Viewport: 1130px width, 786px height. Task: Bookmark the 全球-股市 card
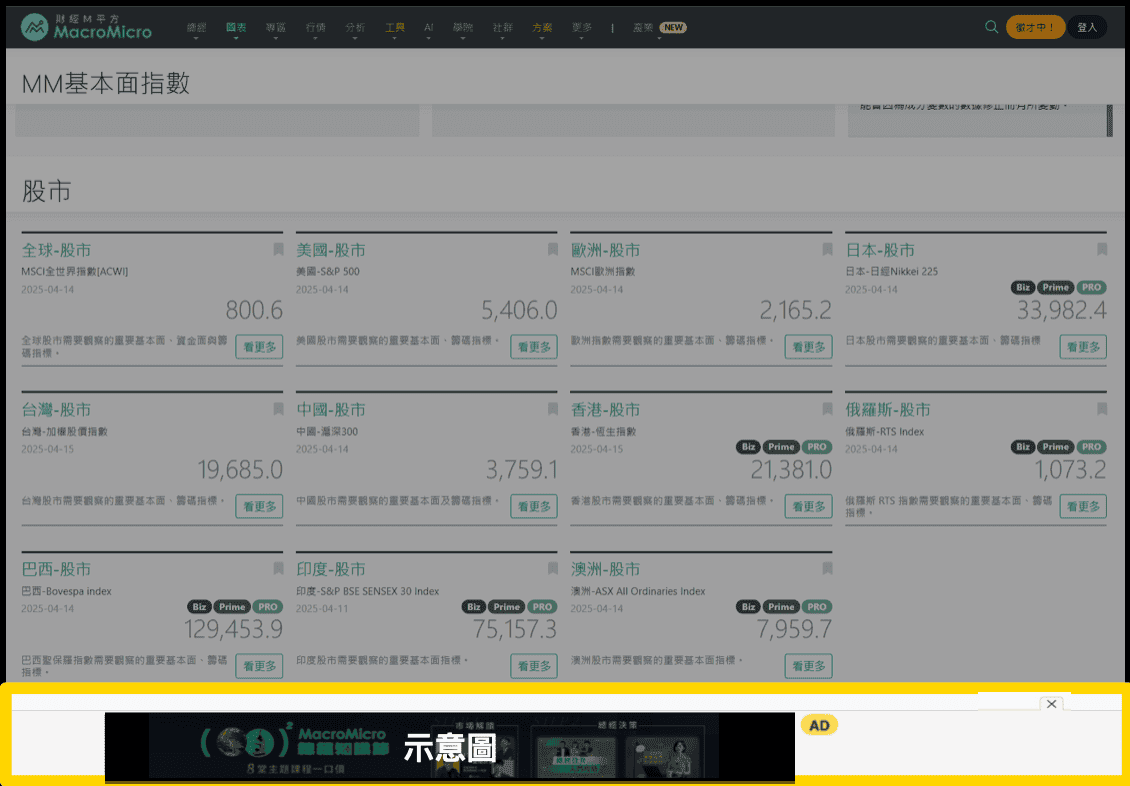278,249
